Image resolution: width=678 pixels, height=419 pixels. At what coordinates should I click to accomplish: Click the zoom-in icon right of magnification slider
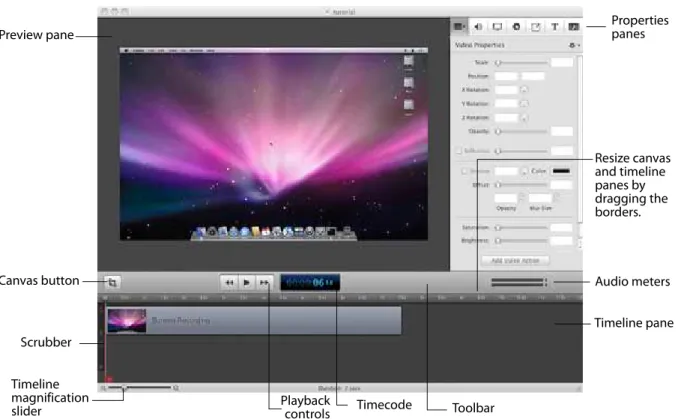[x=176, y=388]
